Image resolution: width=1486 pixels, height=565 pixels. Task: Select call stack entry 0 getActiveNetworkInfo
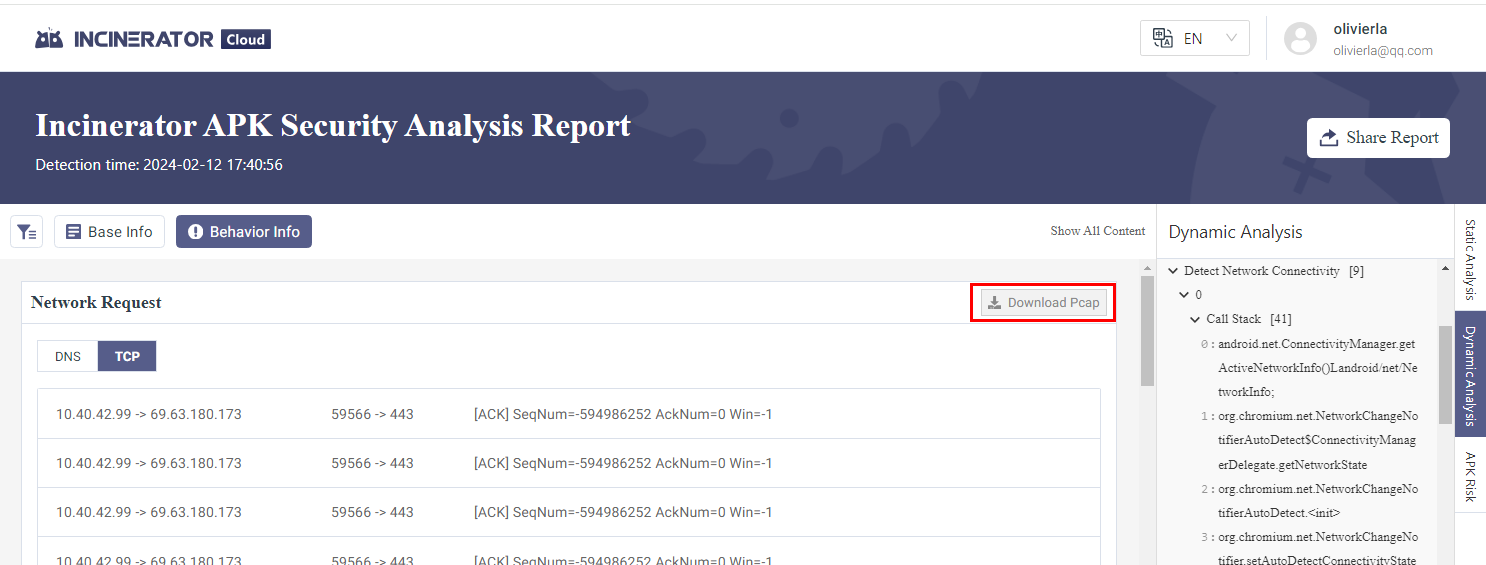point(1317,368)
